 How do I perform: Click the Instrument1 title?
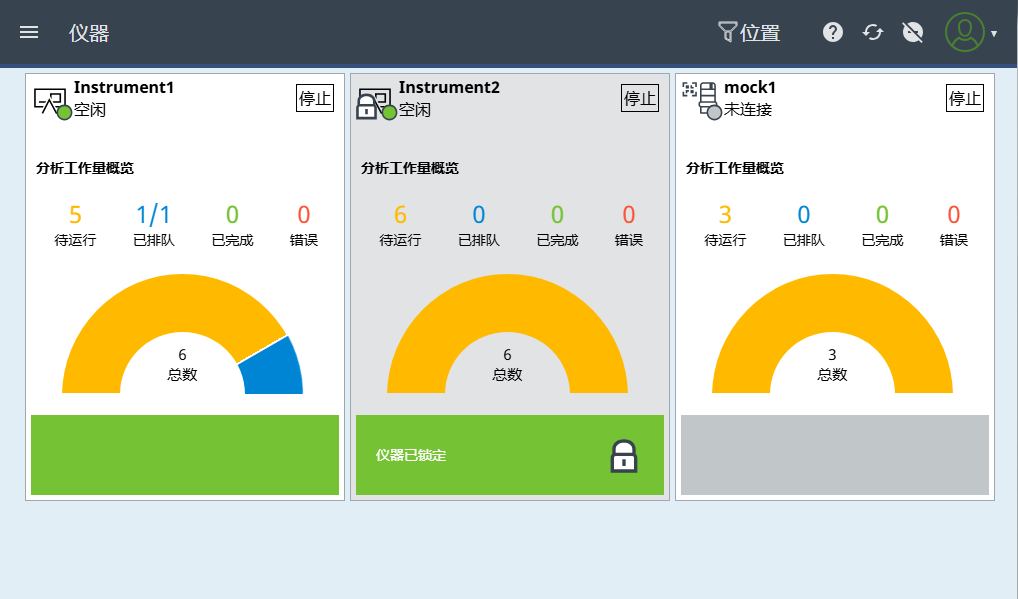(x=124, y=87)
